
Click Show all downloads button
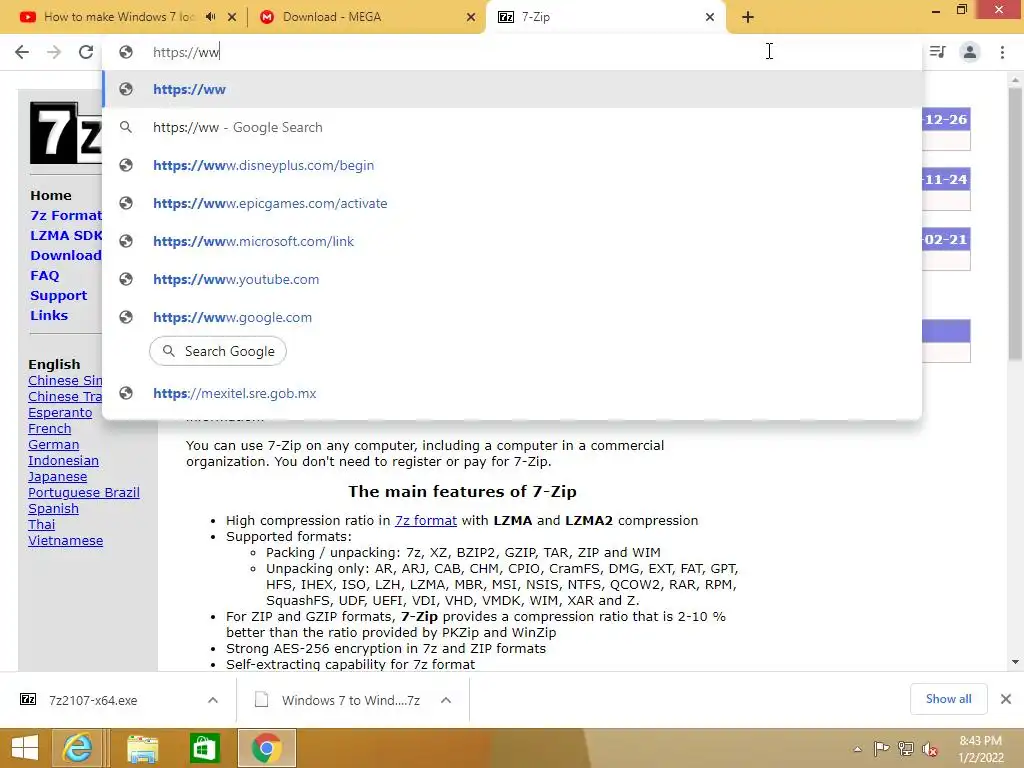click(948, 699)
